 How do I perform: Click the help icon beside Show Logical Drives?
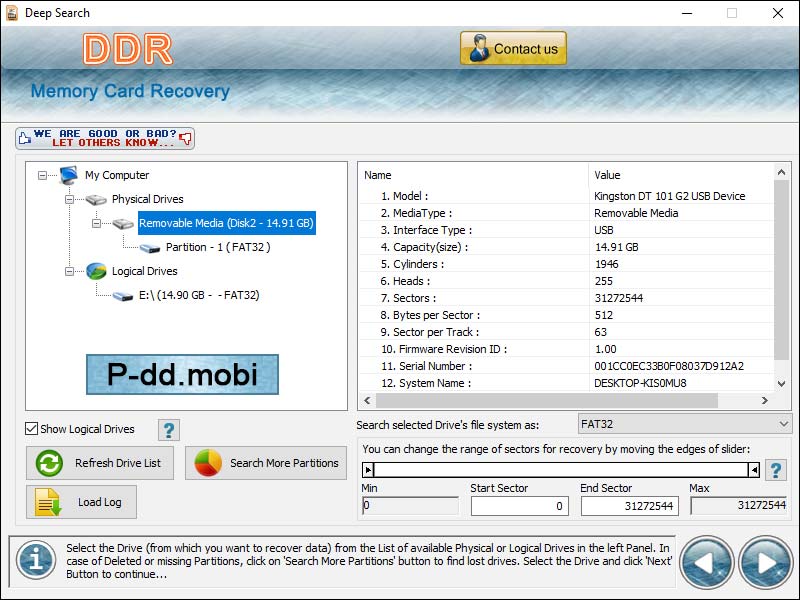[168, 429]
